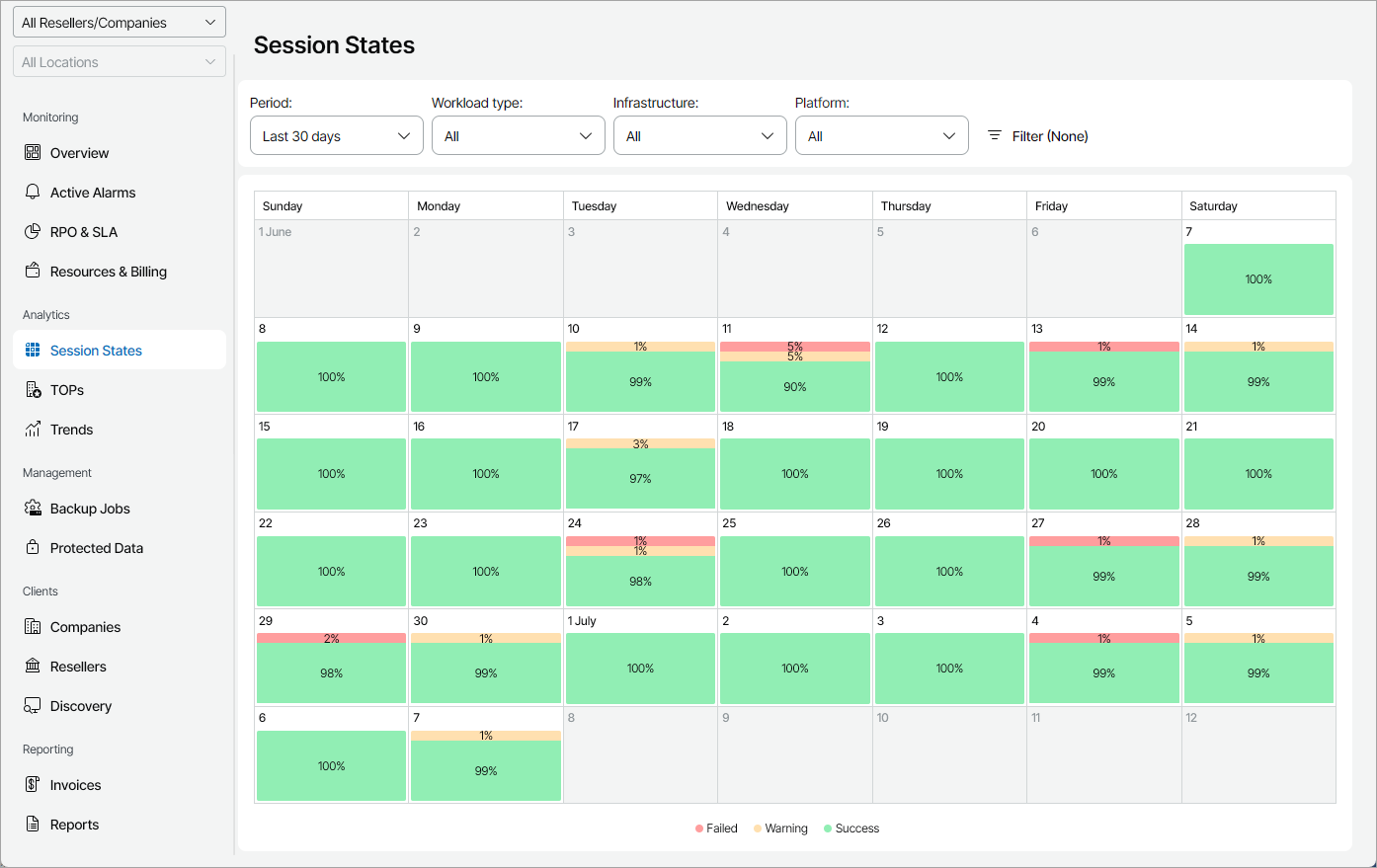The height and width of the screenshot is (868, 1377).
Task: Expand the Workload type dropdown
Action: pos(518,135)
